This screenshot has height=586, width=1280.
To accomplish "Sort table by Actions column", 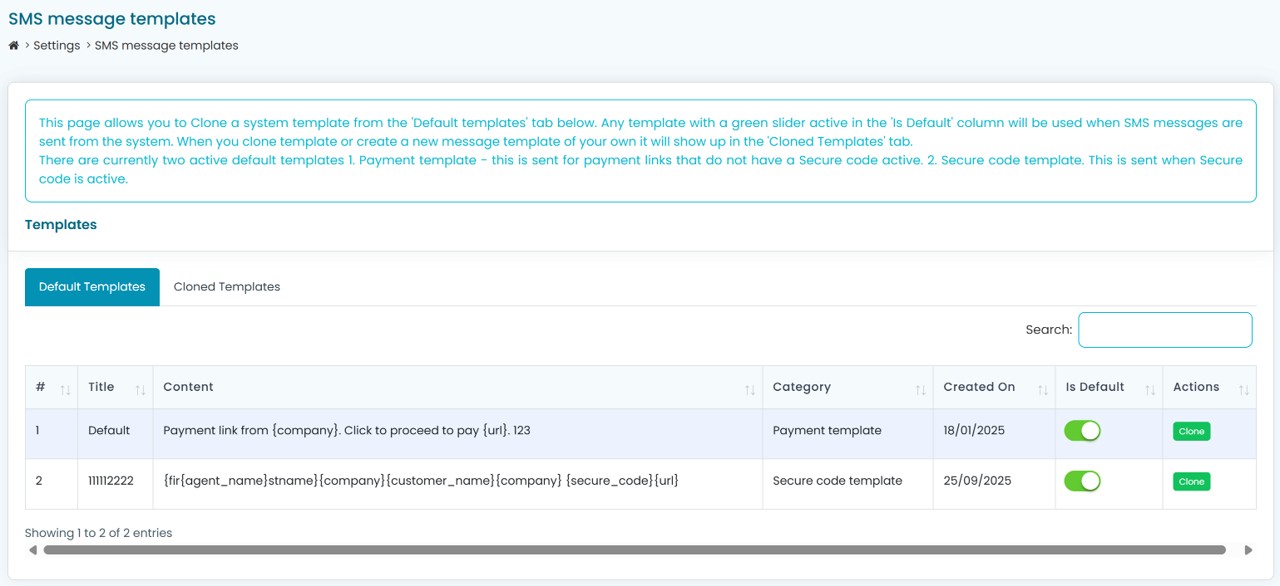I will click(1243, 389).
